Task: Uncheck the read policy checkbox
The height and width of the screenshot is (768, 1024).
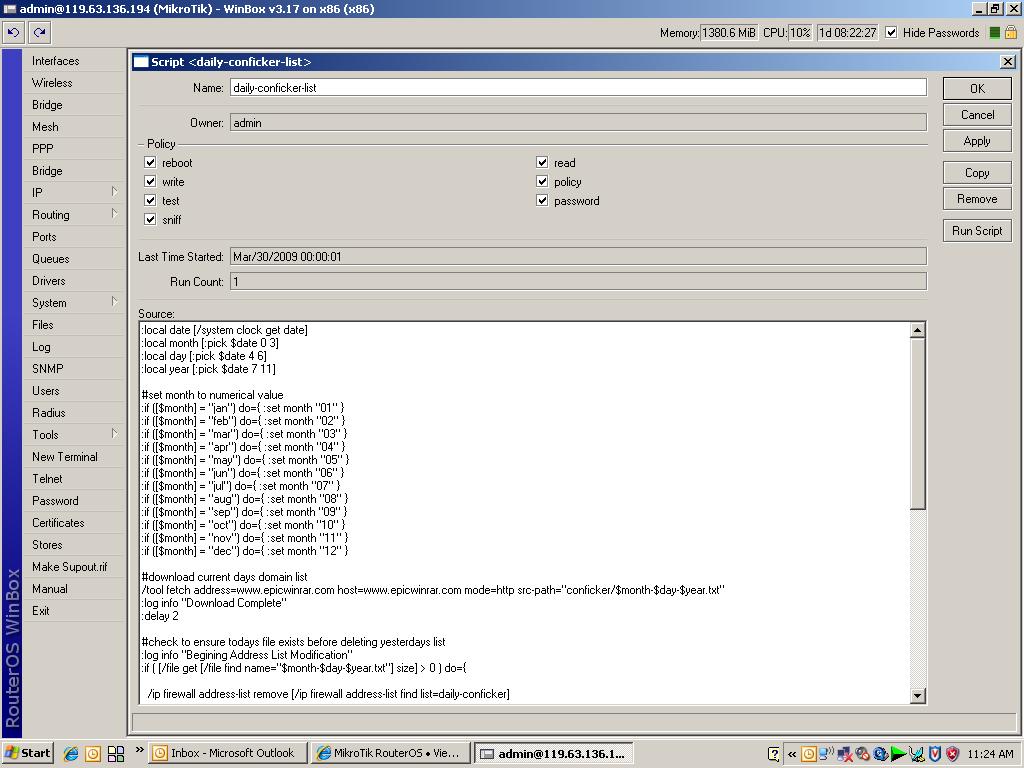Action: (x=542, y=162)
